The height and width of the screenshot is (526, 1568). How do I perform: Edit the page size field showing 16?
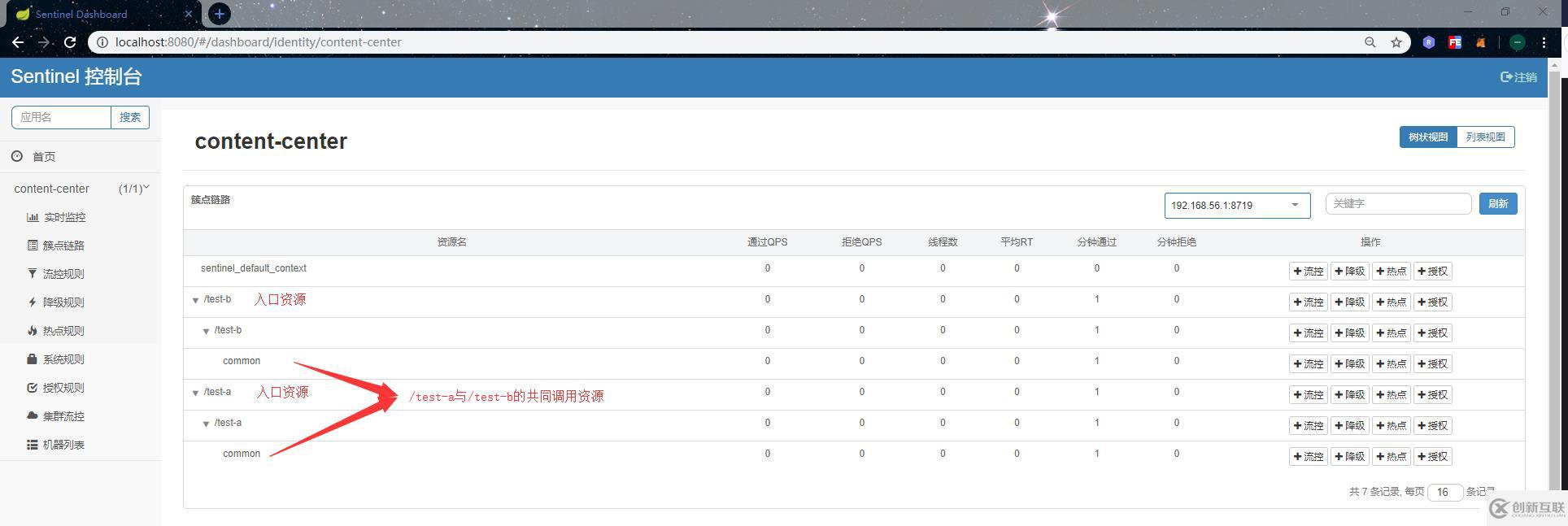tap(1445, 493)
